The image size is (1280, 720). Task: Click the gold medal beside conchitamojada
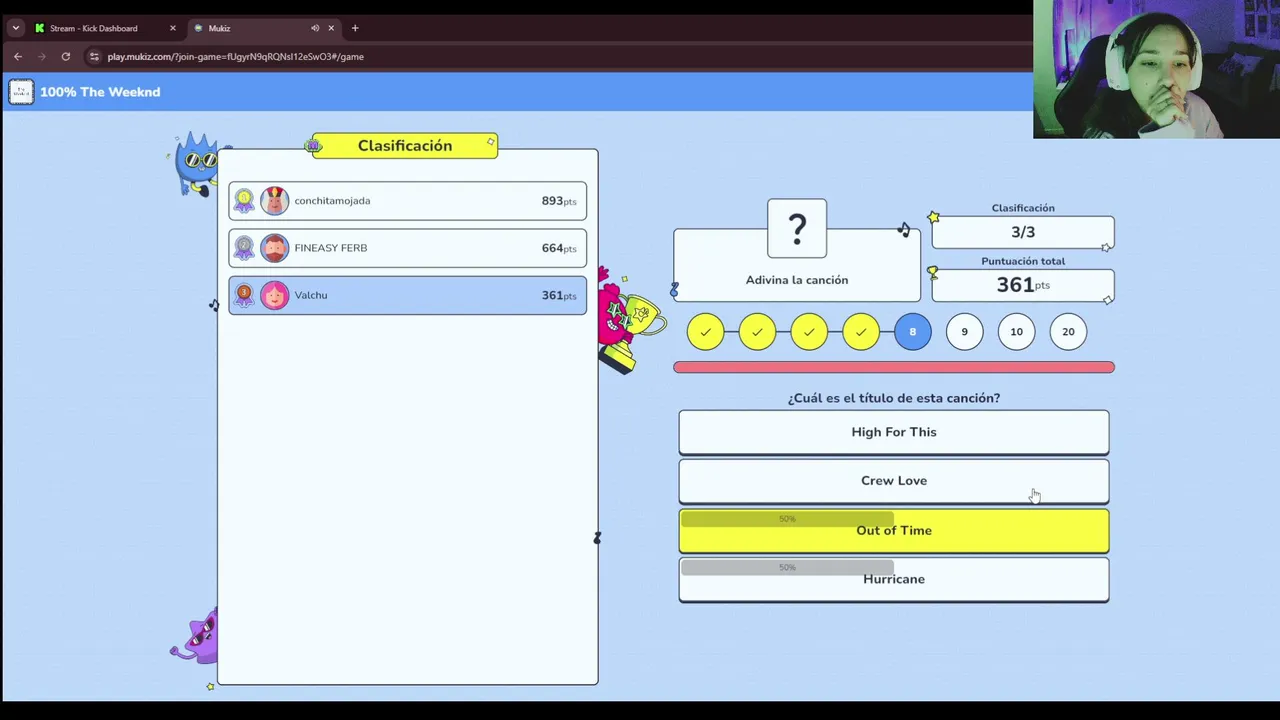[x=244, y=201]
